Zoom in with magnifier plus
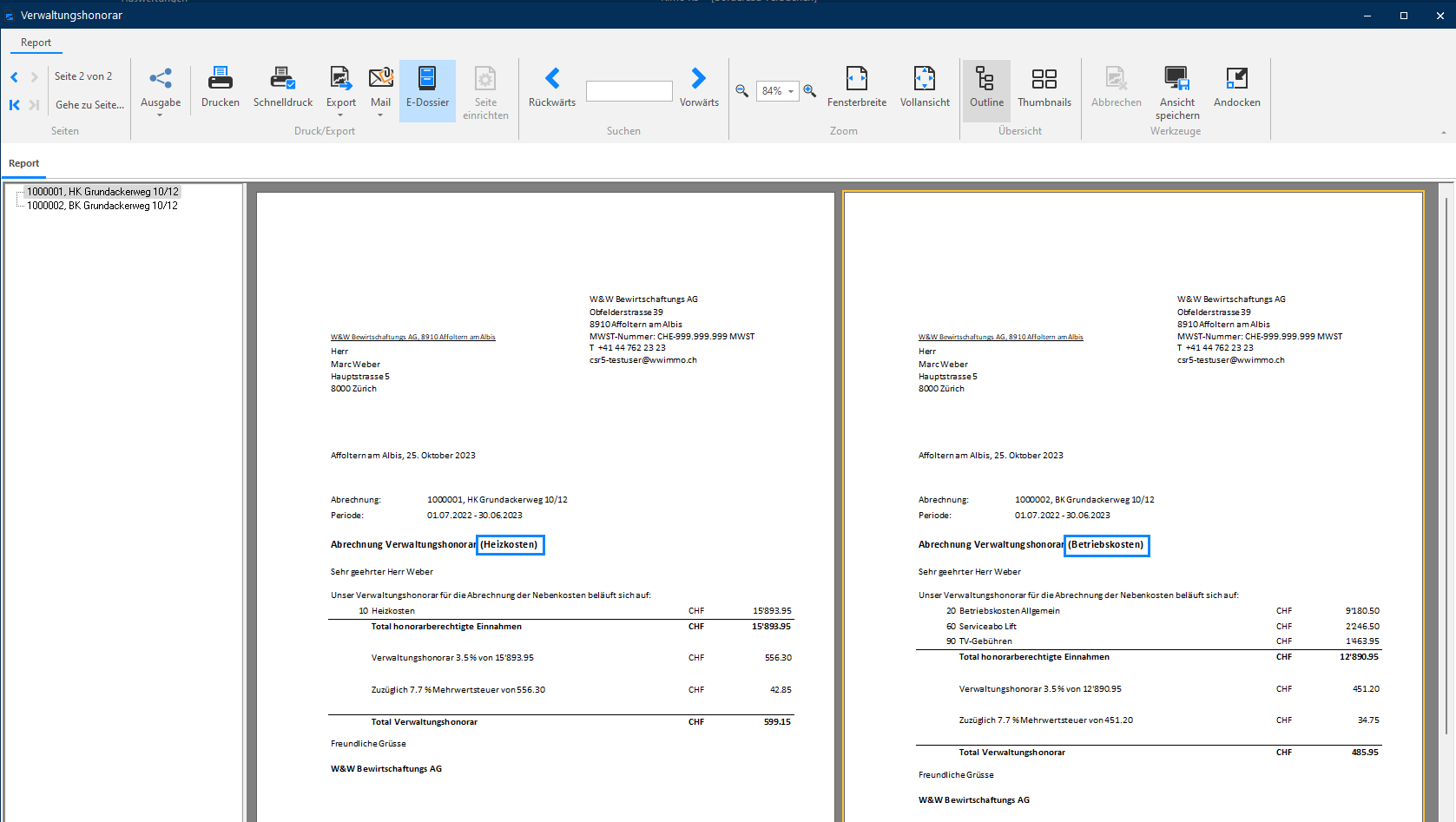Image resolution: width=1456 pixels, height=822 pixels. (810, 91)
